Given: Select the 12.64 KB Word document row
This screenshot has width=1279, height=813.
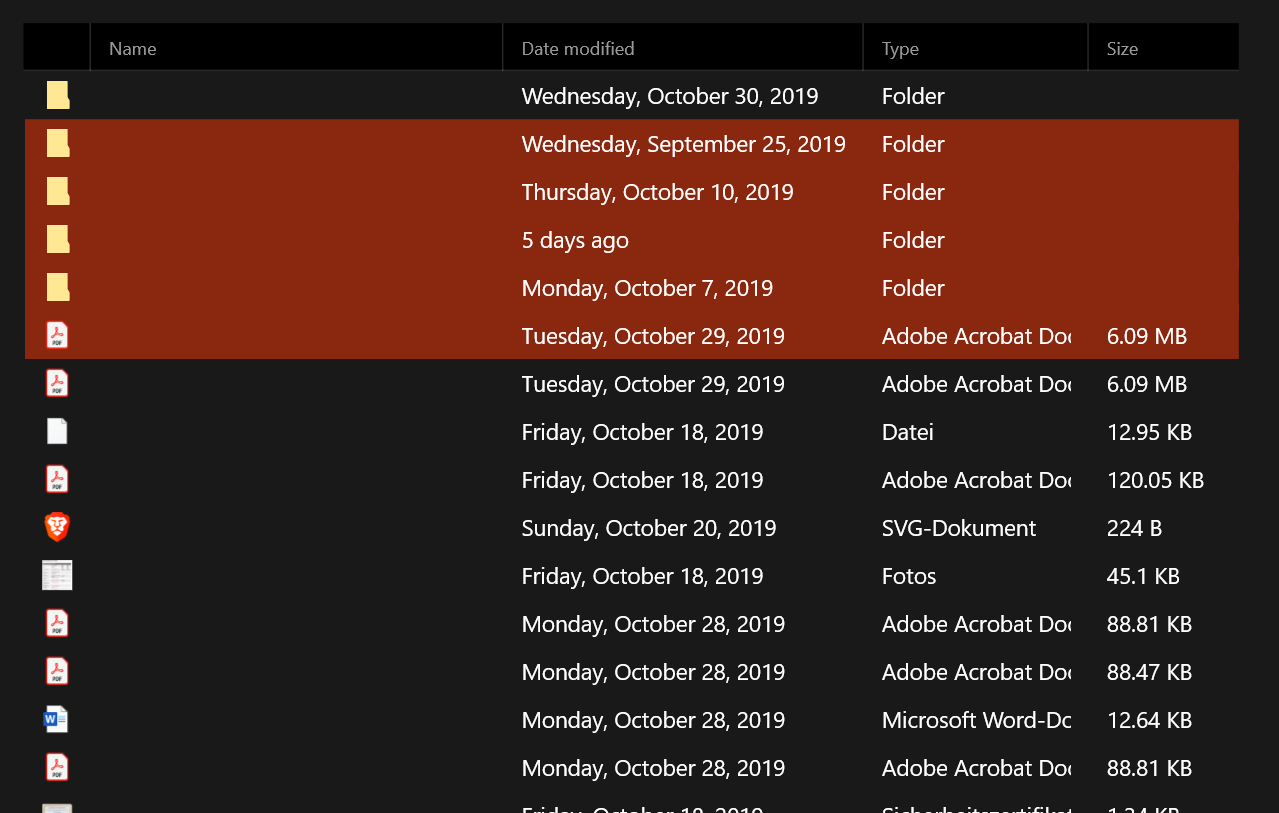Looking at the screenshot, I should pos(632,720).
